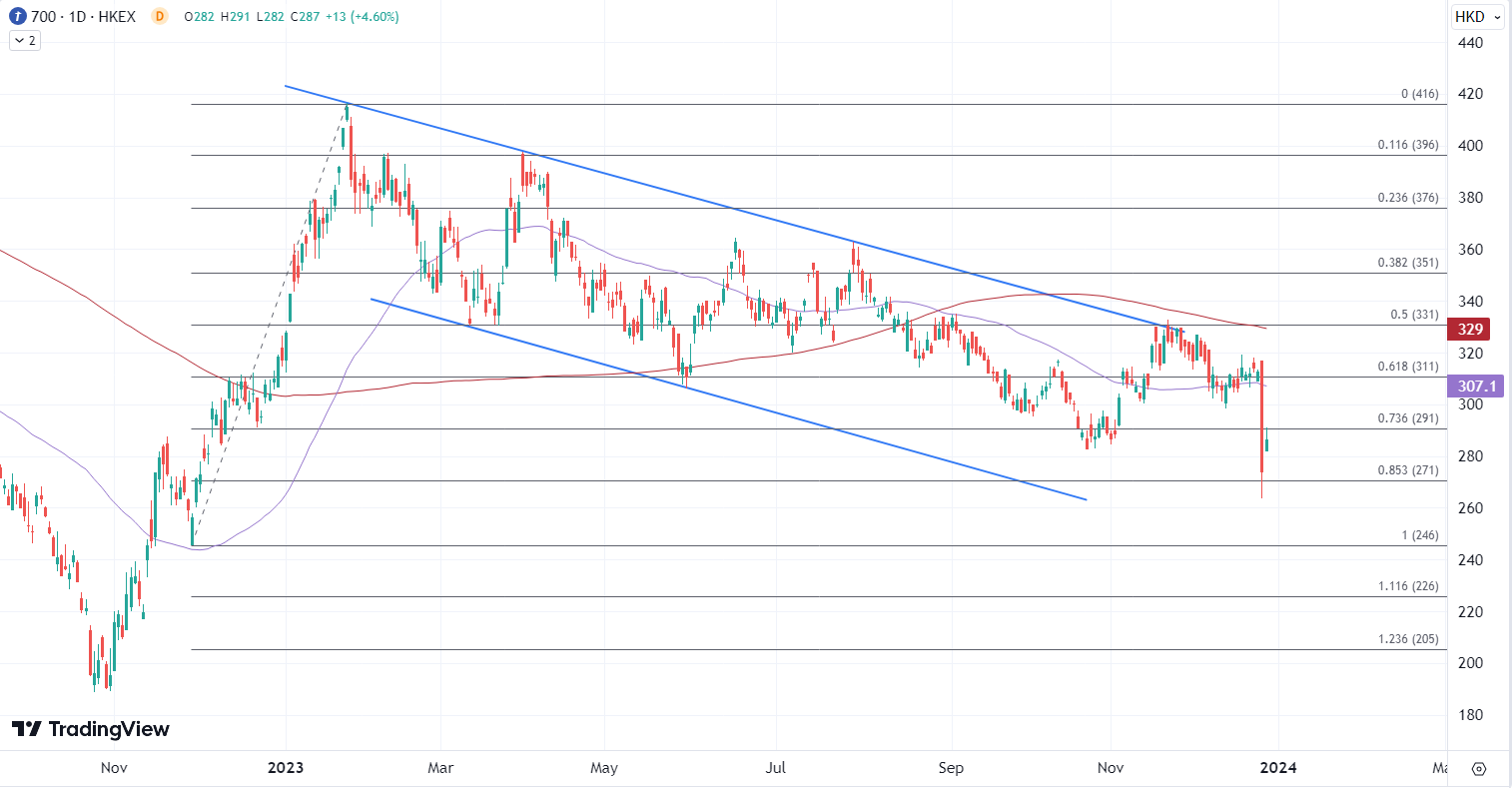Click the 240 price scale label
This screenshot has height=788, width=1512.
click(x=1469, y=560)
